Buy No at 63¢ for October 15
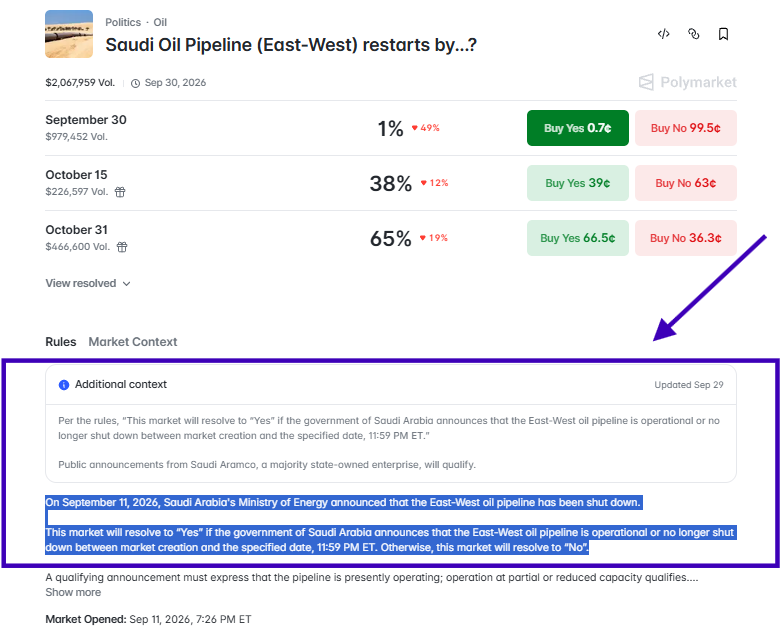780x631 pixels. pyautogui.click(x=685, y=183)
